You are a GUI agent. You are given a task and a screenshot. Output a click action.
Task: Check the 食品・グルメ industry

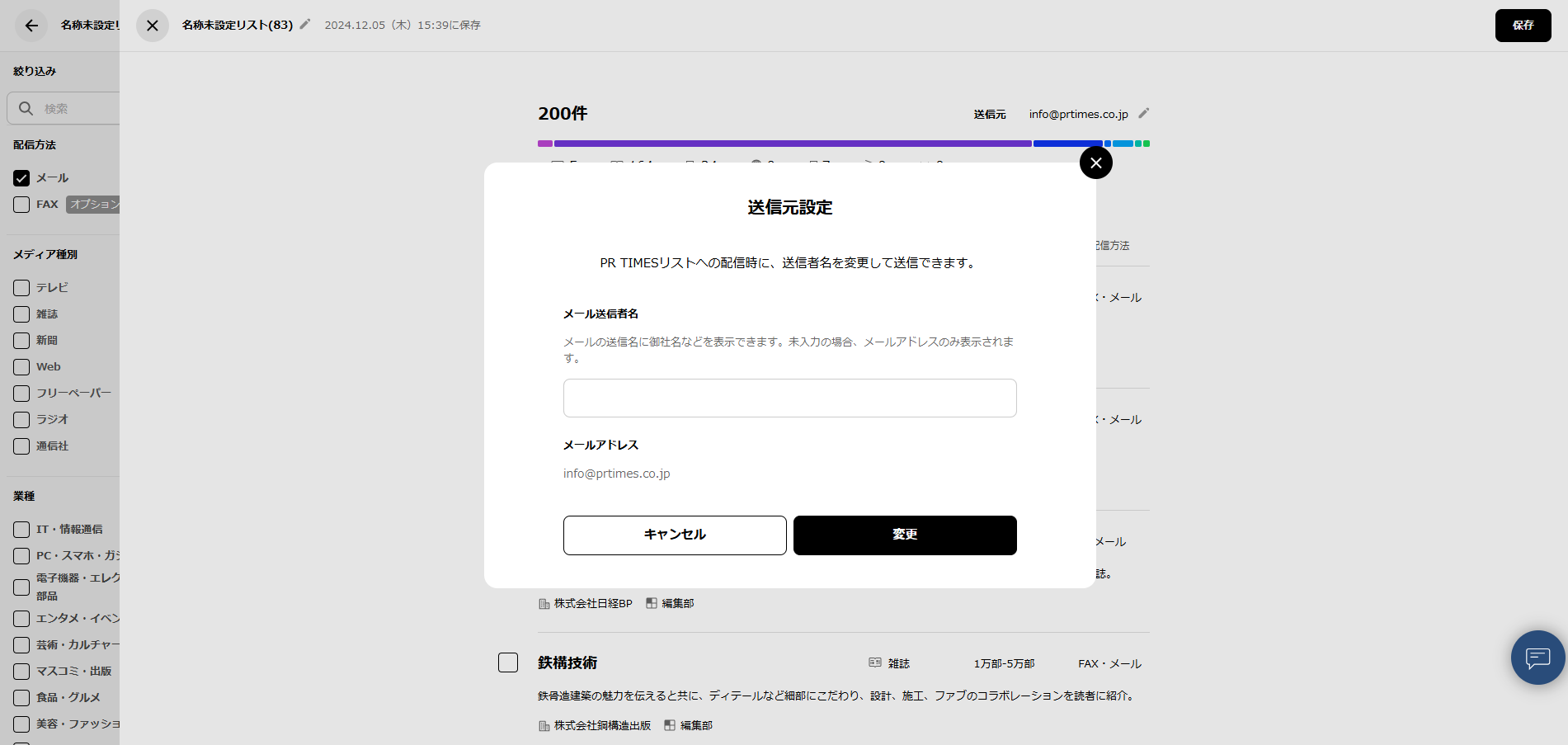21,698
